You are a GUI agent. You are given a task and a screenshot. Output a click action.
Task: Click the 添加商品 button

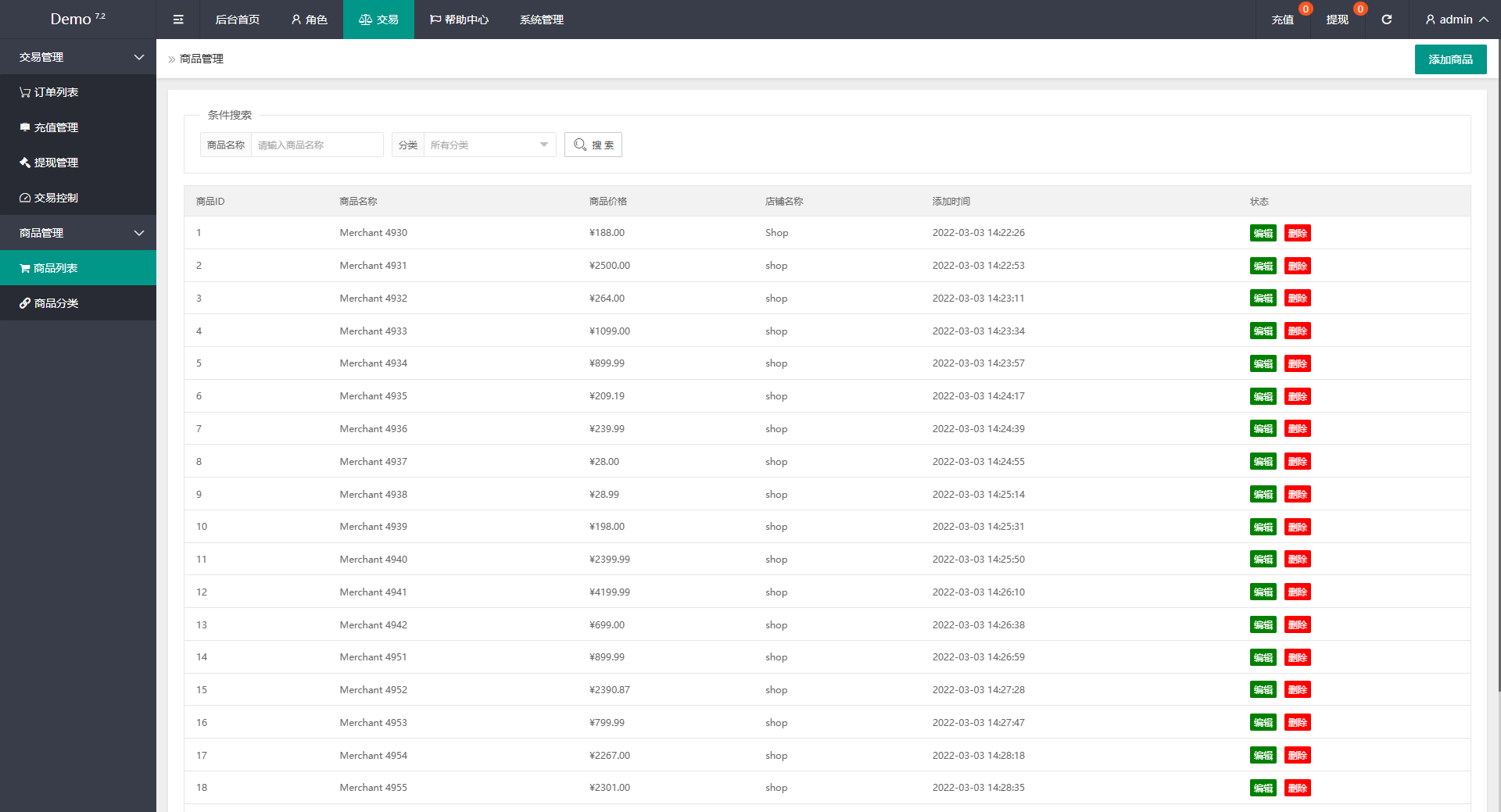click(1450, 59)
